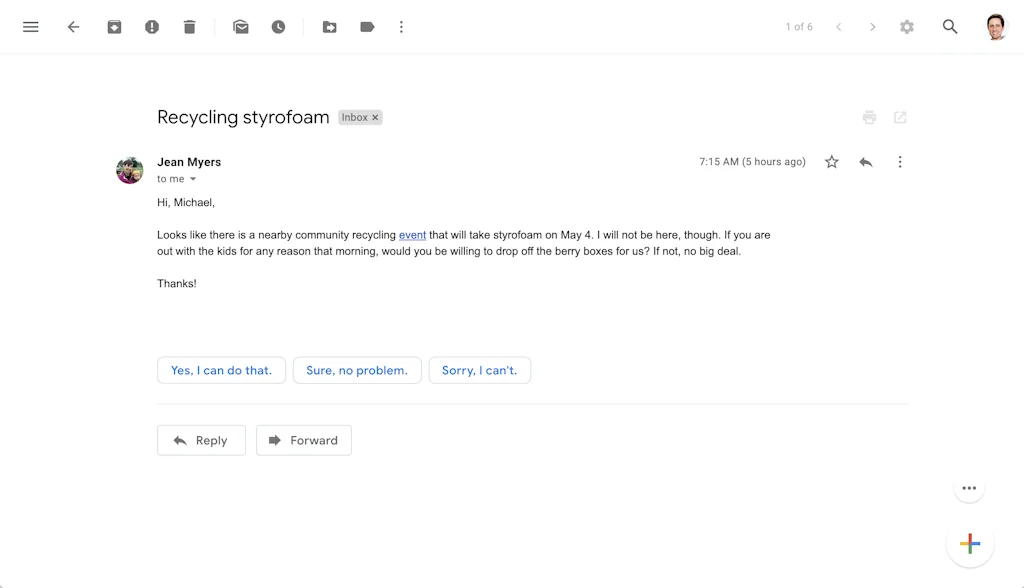Delete the email using the trash icon
1024x588 pixels.
(x=190, y=27)
